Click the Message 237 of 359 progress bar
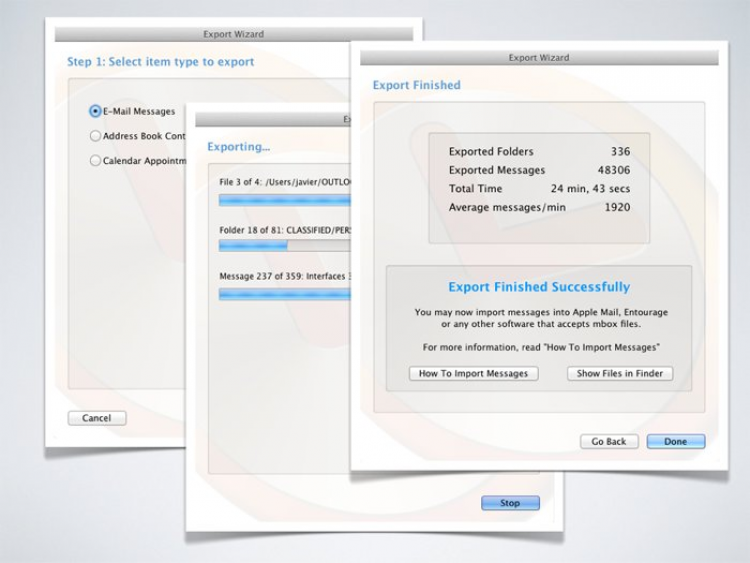The width and height of the screenshot is (750, 563). pyautogui.click(x=285, y=294)
